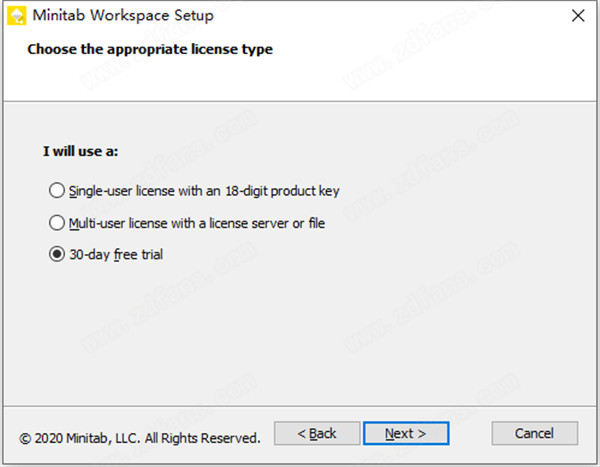Select the 30-day free trial radio button
This screenshot has width=600, height=467.
click(x=57, y=254)
